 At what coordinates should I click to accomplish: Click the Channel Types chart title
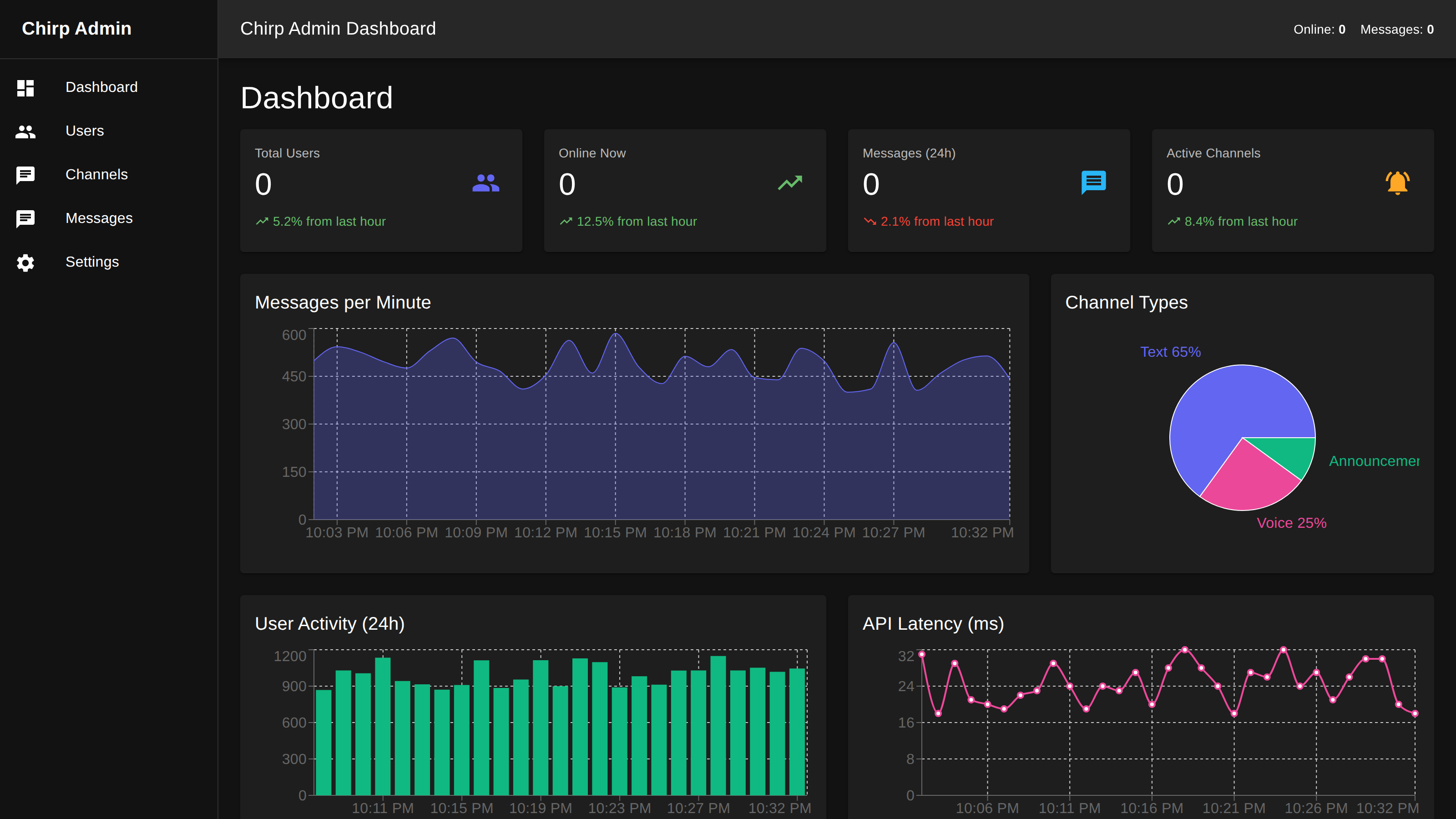1126,303
